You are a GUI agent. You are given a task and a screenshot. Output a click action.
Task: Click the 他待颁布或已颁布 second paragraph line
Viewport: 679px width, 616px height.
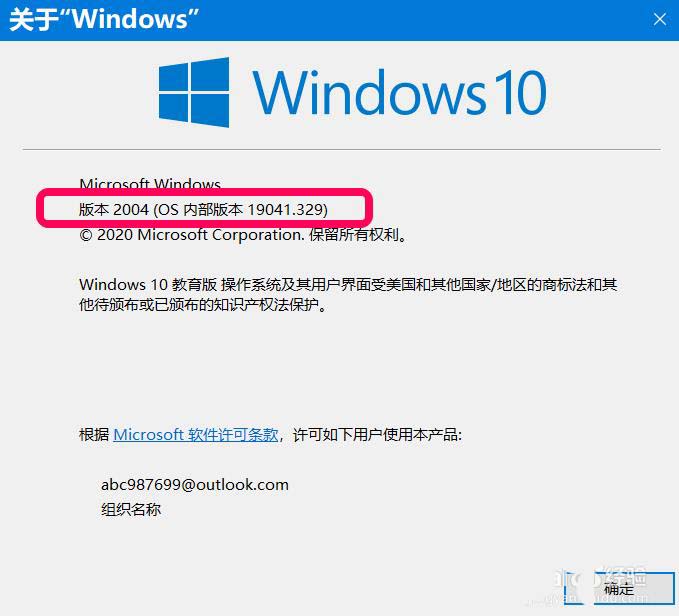coord(203,305)
